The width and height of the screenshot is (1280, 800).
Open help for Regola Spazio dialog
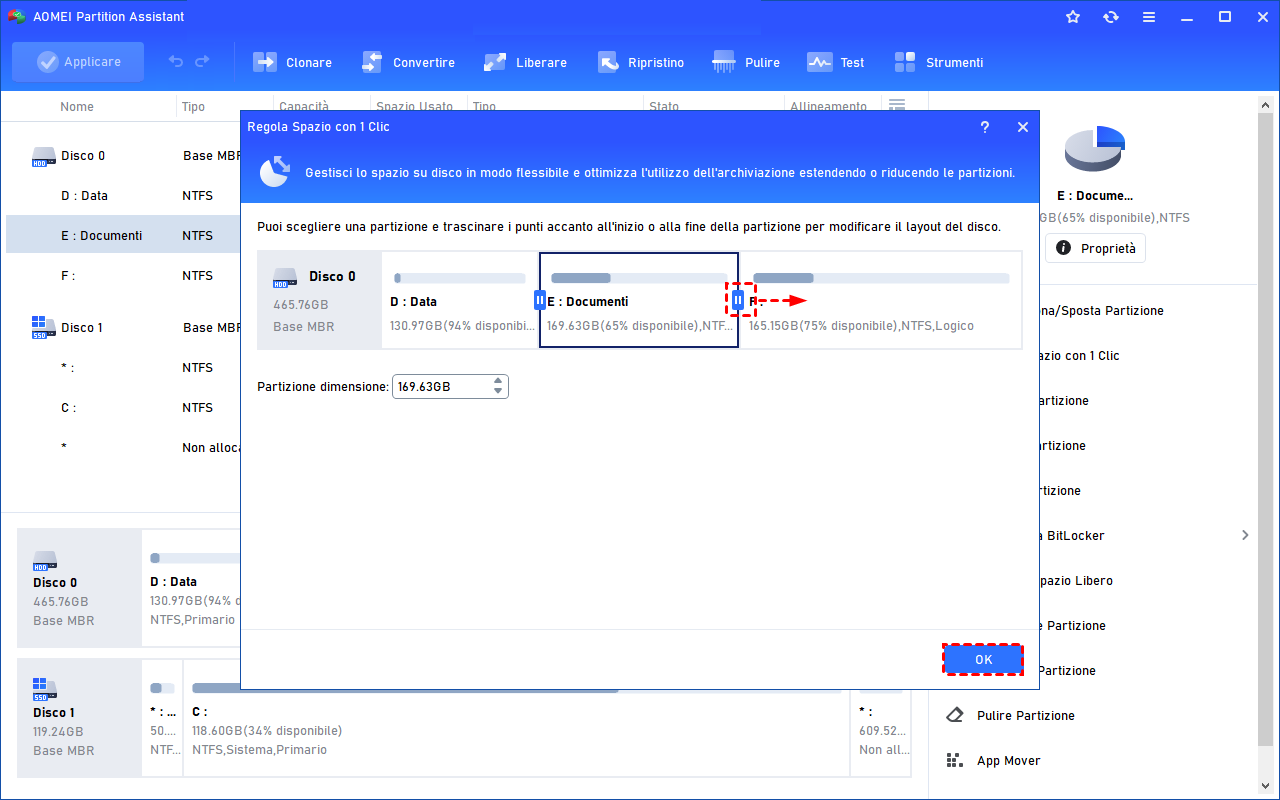985,127
